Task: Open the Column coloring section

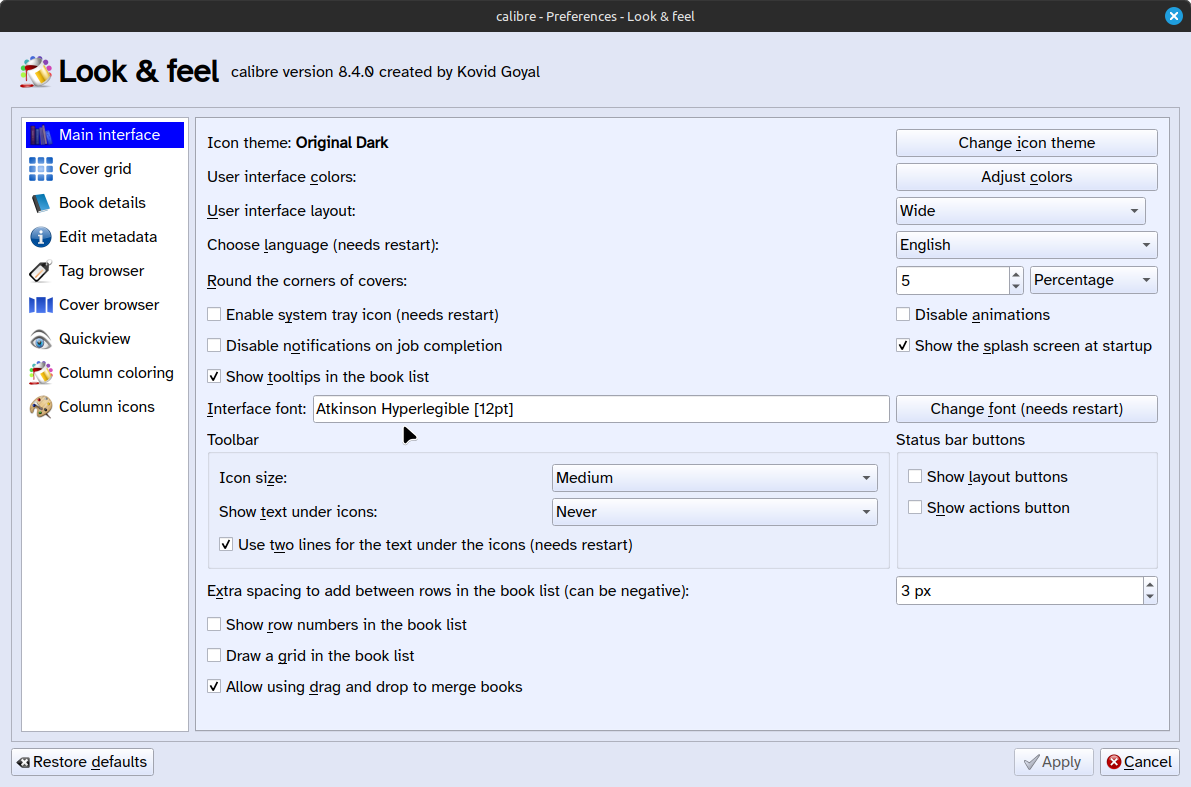Action: click(x=105, y=373)
